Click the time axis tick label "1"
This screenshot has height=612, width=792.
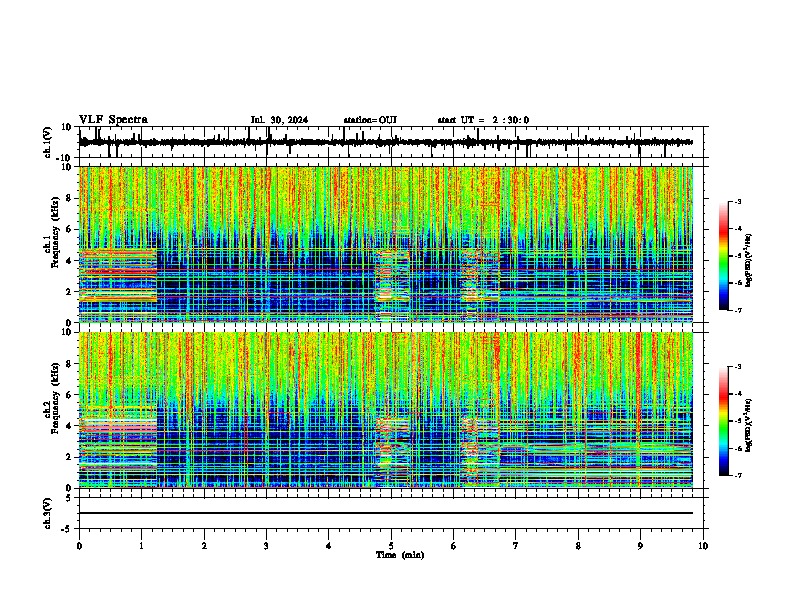[141, 546]
